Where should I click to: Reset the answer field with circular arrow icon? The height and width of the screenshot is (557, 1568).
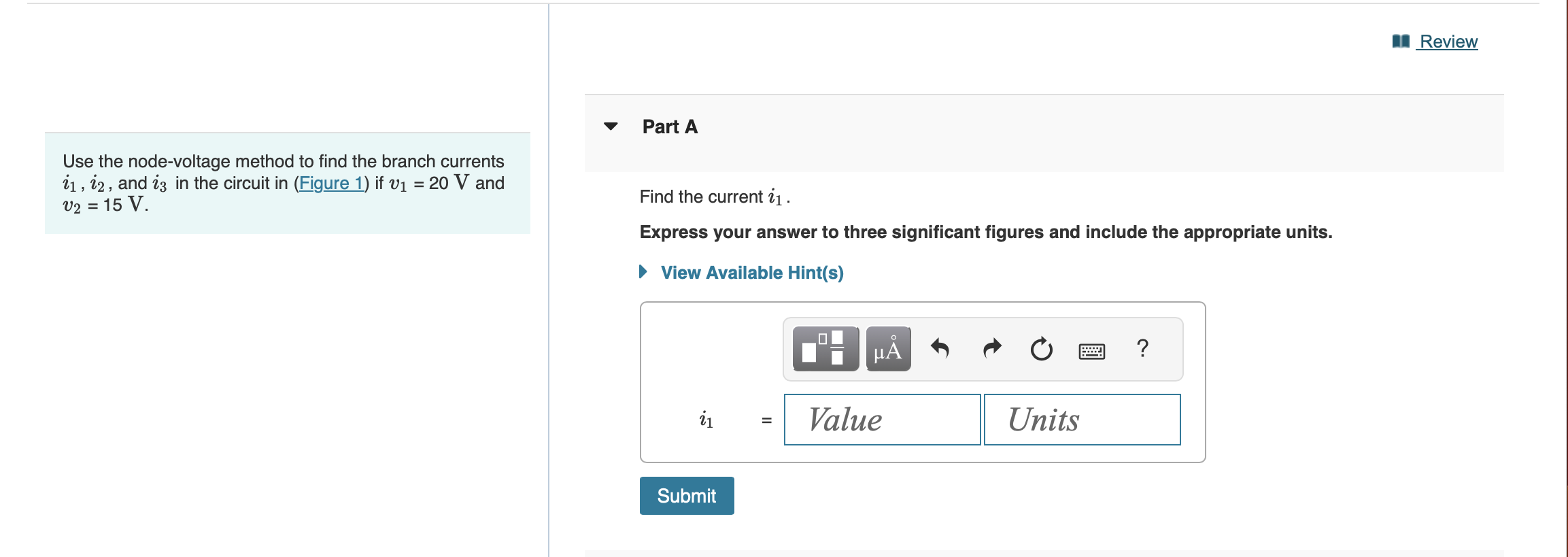point(1041,350)
